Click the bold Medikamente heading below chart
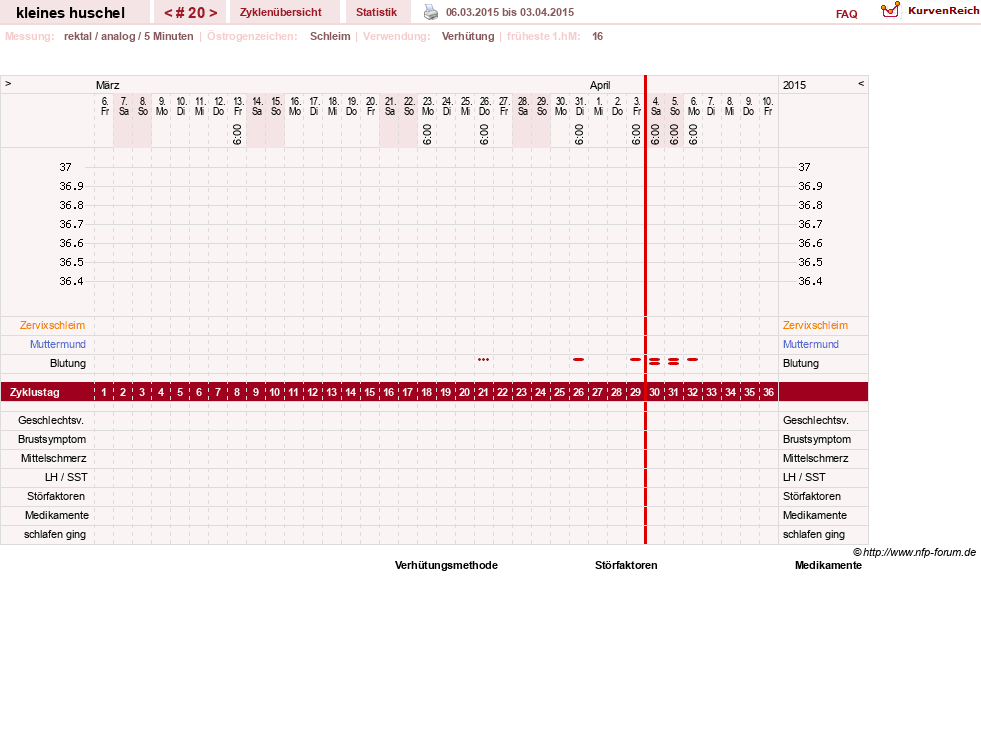 (x=828, y=565)
